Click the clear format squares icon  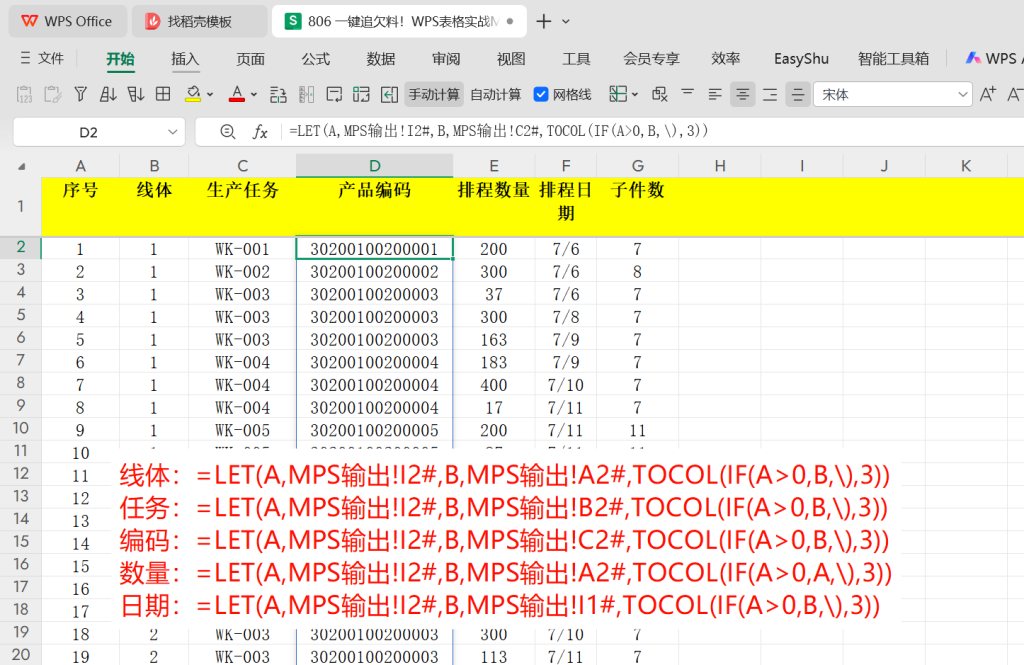pyautogui.click(x=660, y=95)
